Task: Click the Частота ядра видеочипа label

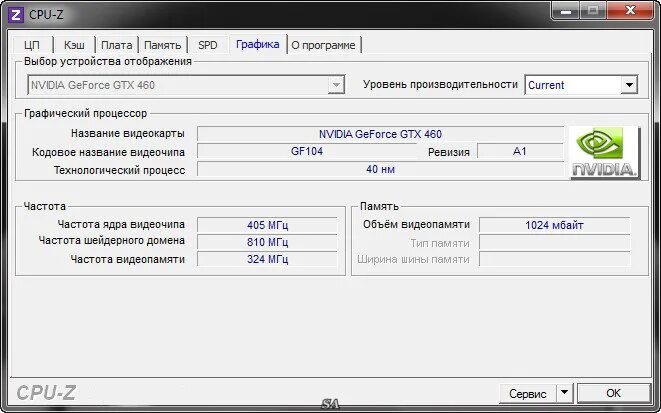Action: 121,224
